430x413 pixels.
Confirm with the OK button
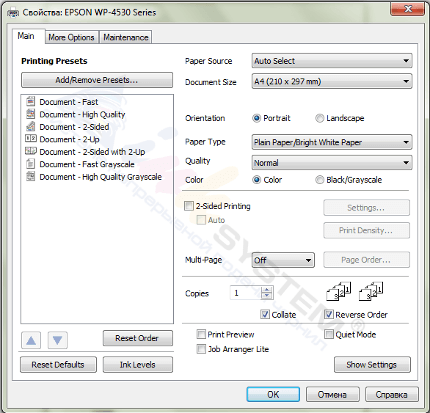273,394
